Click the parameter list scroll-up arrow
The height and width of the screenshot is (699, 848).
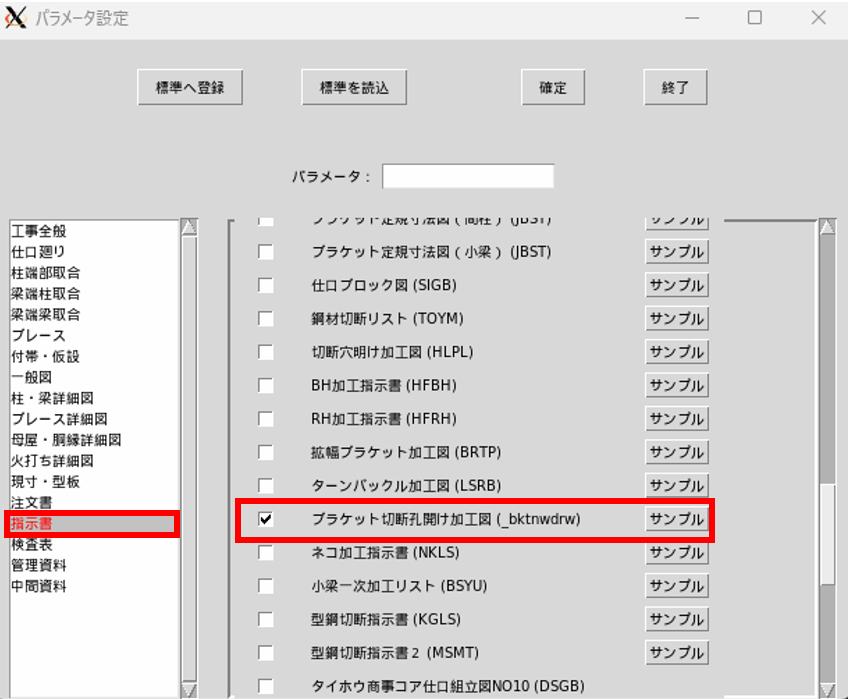point(827,227)
